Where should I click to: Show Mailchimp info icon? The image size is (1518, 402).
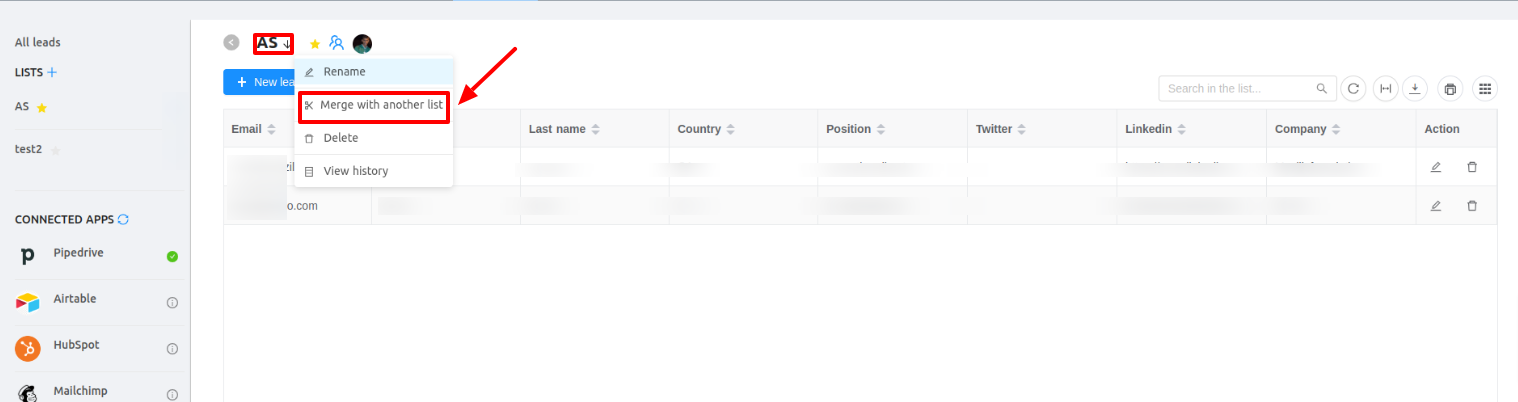point(172,395)
